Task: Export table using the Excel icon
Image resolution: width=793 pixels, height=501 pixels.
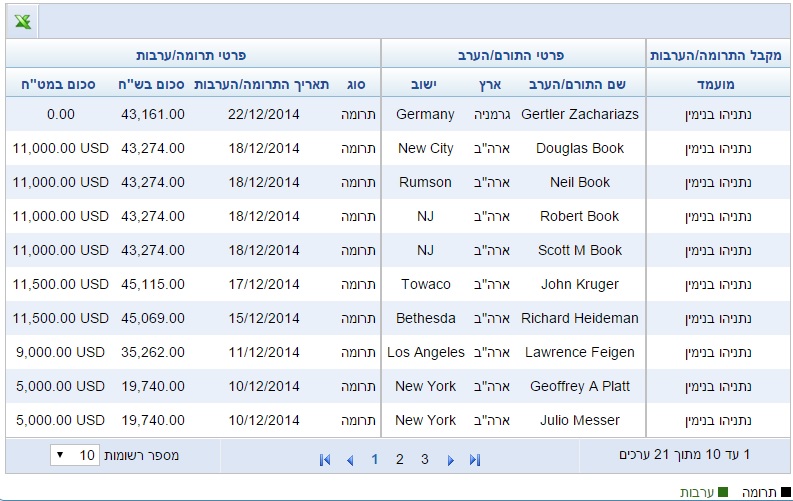Action: pyautogui.click(x=23, y=22)
